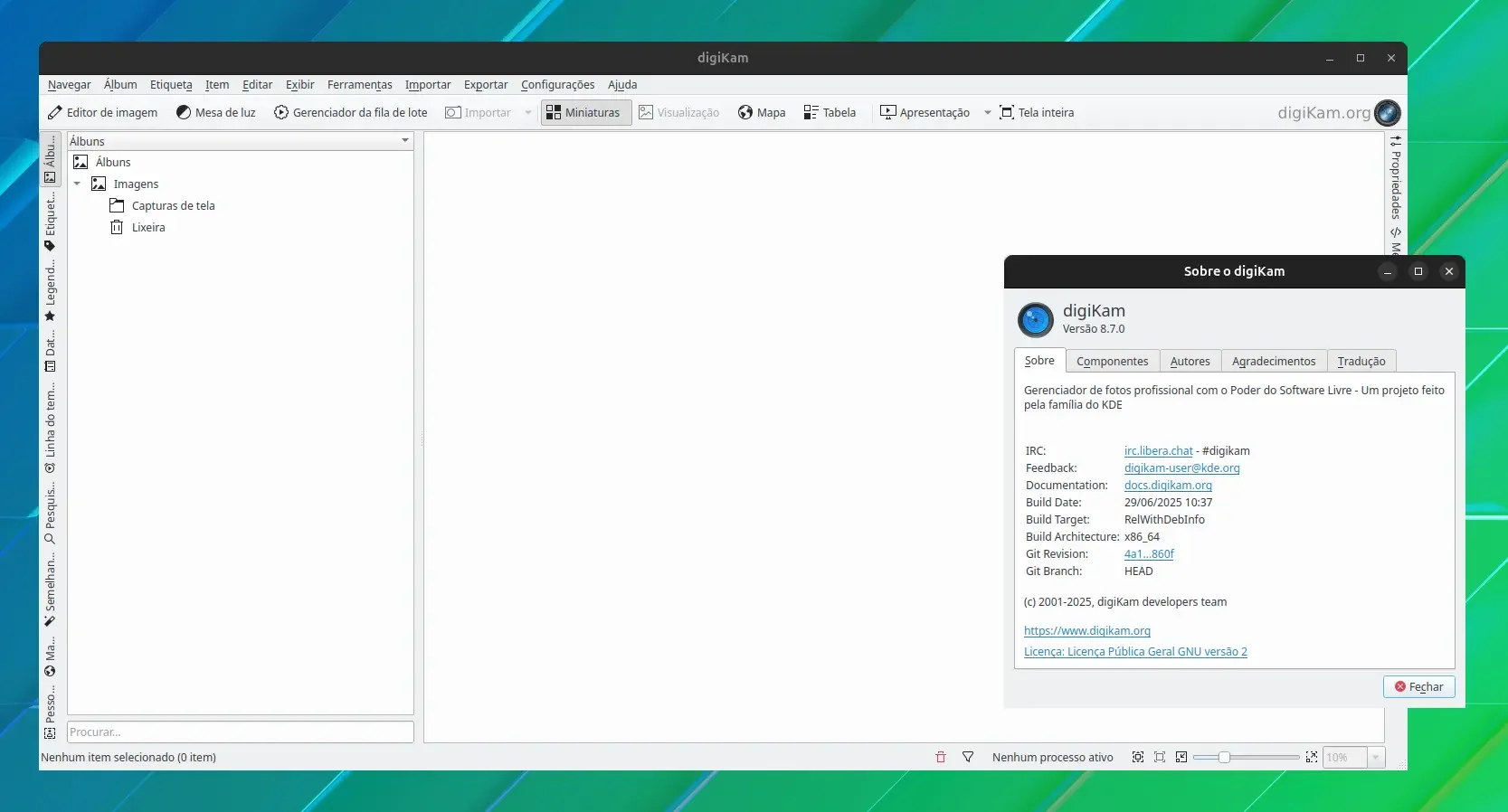Open the docs.digikam.org link
This screenshot has height=812, width=1508.
[1168, 486]
